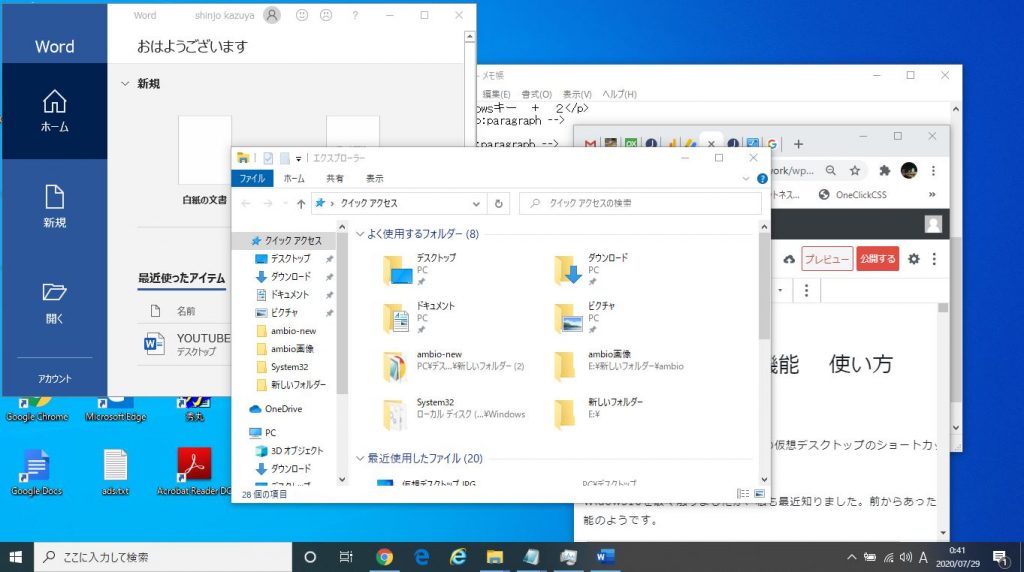The width and height of the screenshot is (1024, 572).
Task: Go up one folder level in Explorer
Action: 301,204
